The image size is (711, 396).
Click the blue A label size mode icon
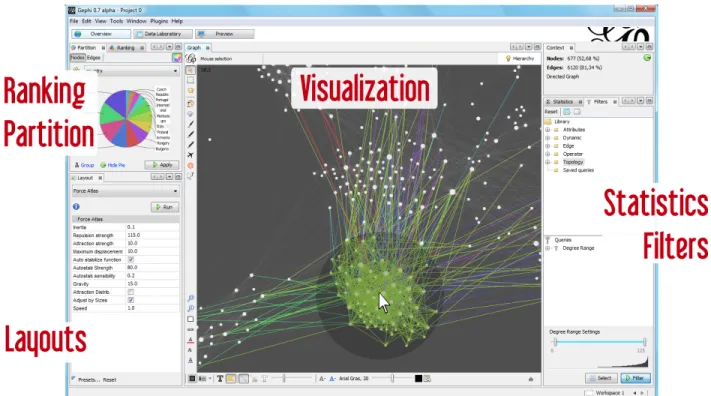click(x=332, y=378)
